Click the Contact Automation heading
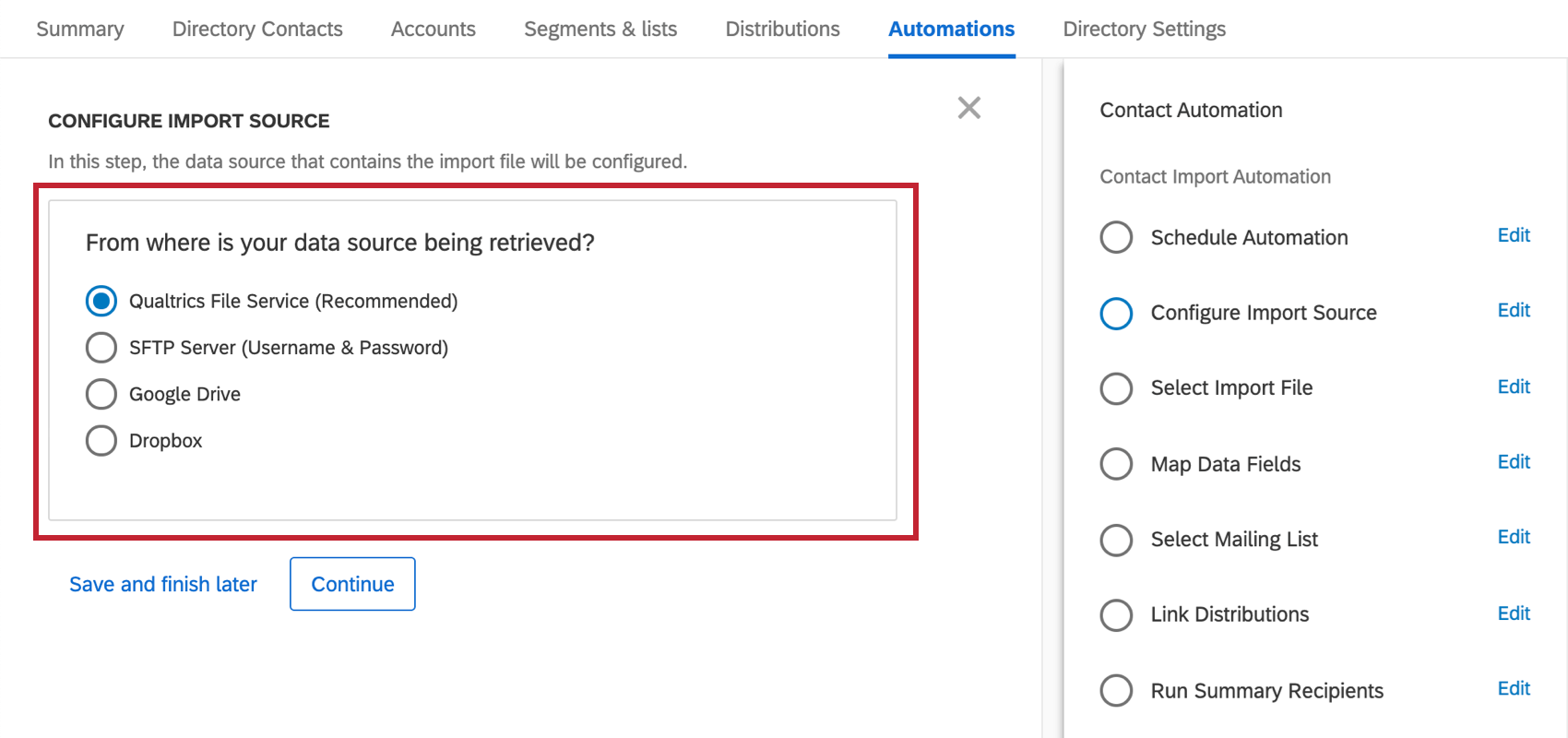Screen dimensions: 1568x738 pos(1191,110)
